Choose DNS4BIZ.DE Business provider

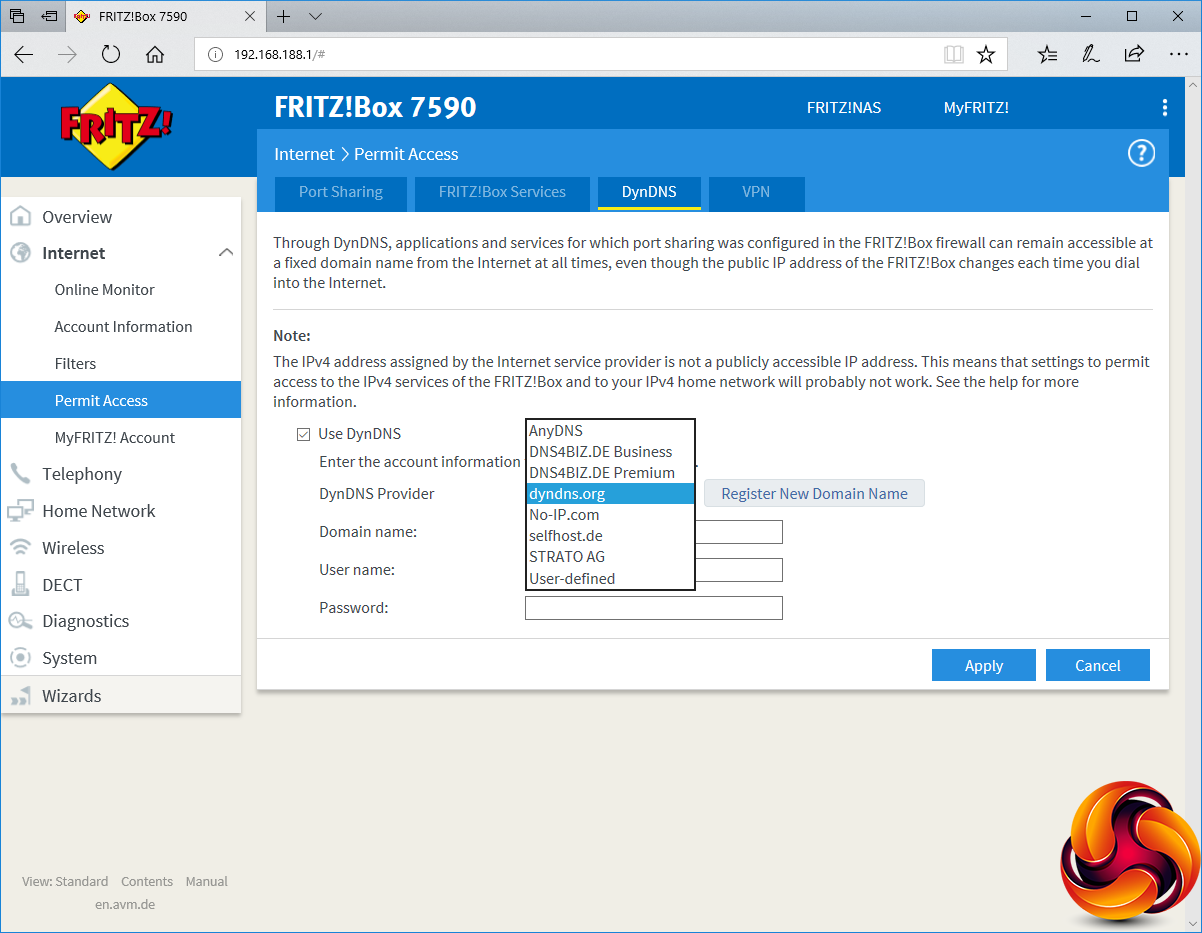(610, 452)
